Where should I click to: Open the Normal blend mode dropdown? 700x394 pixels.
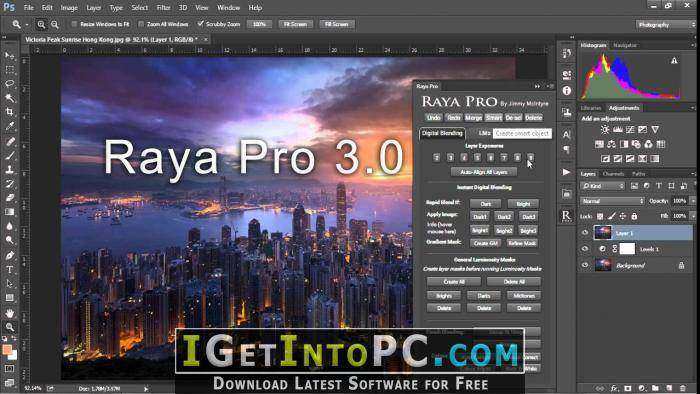[x=612, y=201]
